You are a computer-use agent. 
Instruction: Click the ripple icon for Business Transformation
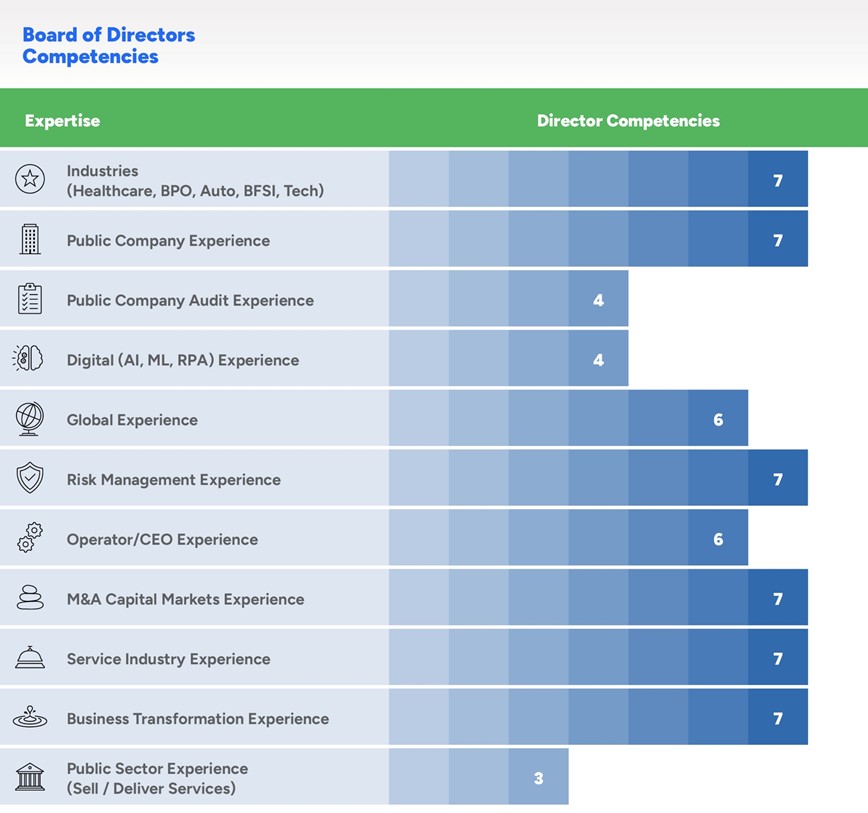pyautogui.click(x=30, y=718)
